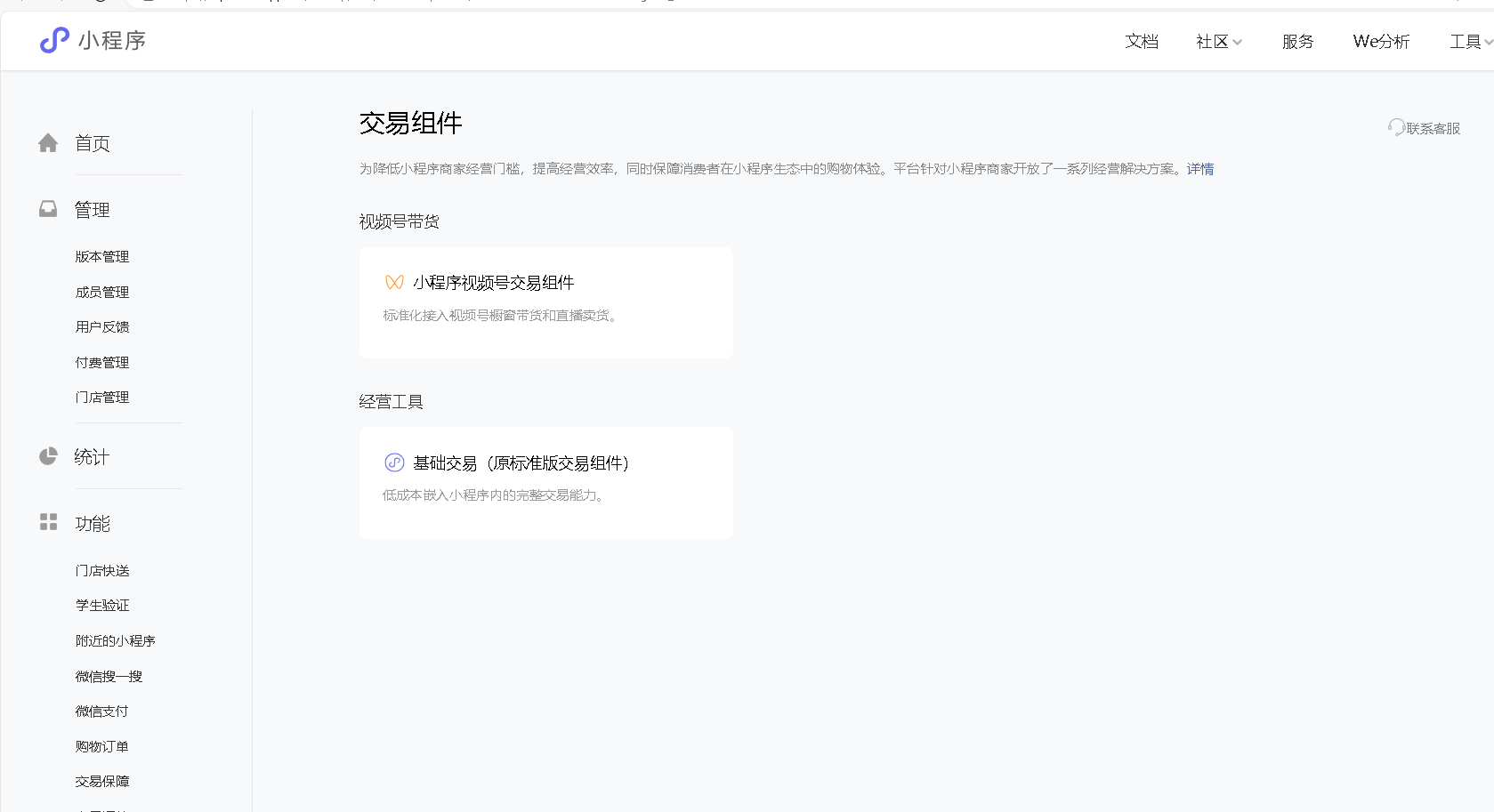Screen dimensions: 1494x812
Task: Click the 小程序 brand text in header
Action: coord(112,40)
